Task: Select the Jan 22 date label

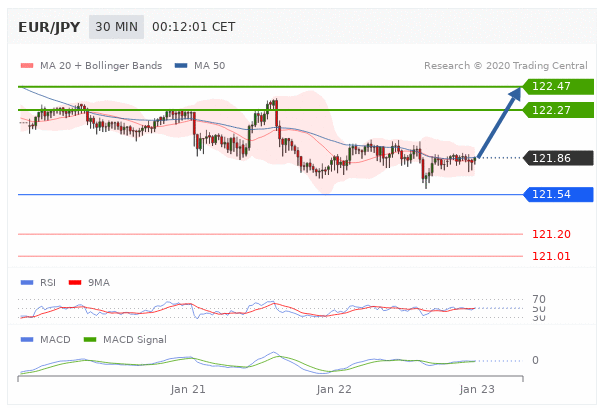Action: (x=334, y=388)
